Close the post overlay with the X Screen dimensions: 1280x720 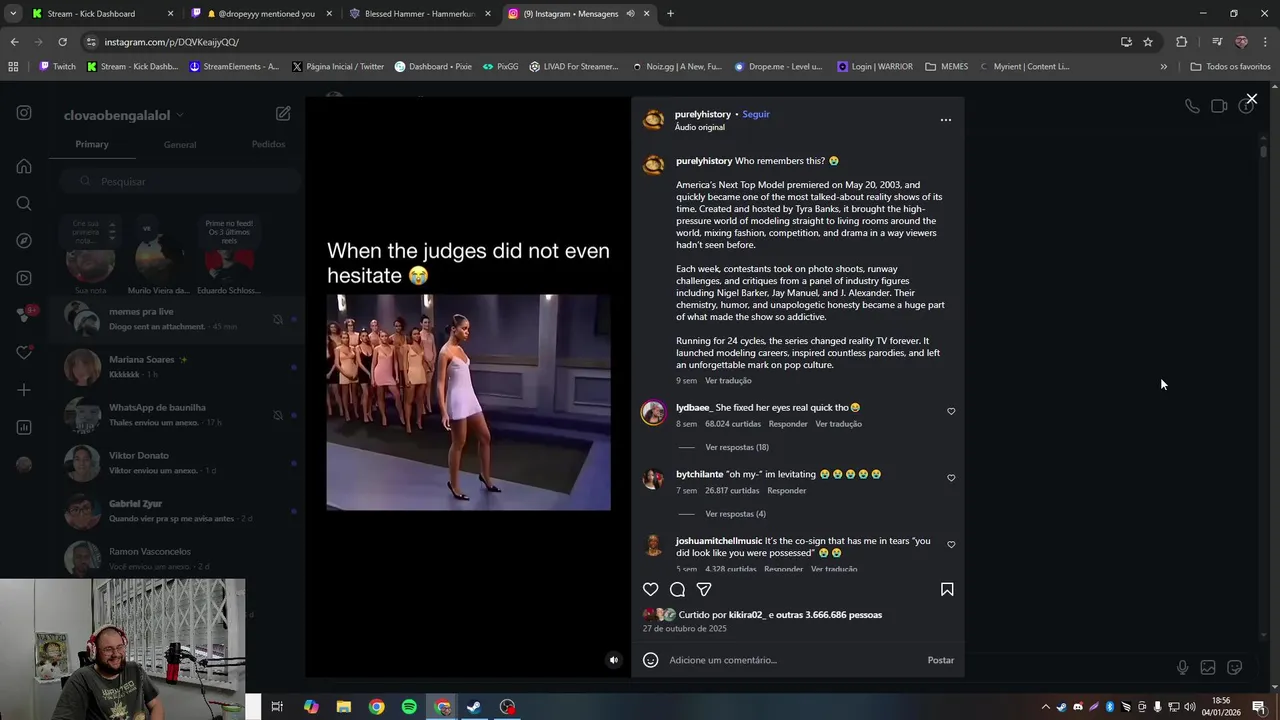(1251, 99)
